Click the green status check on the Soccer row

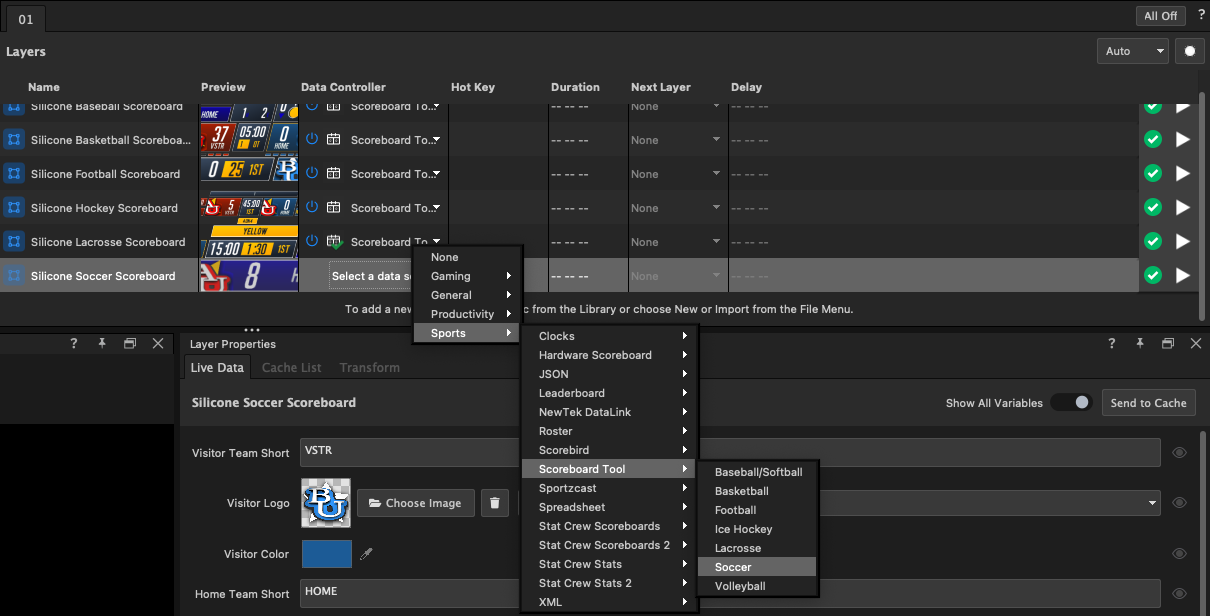1153,276
